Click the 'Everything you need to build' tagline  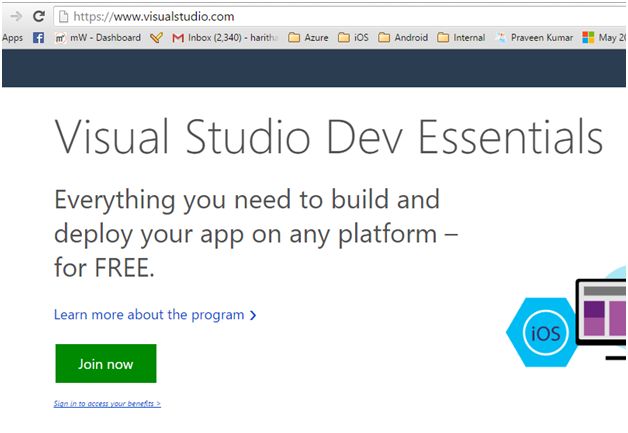256,233
